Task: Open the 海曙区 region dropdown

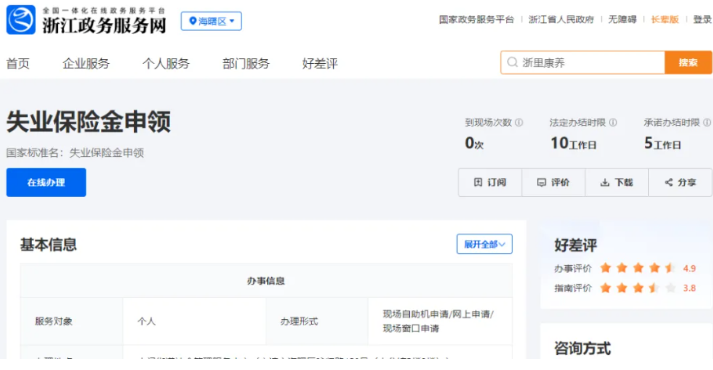Action: tap(211, 21)
